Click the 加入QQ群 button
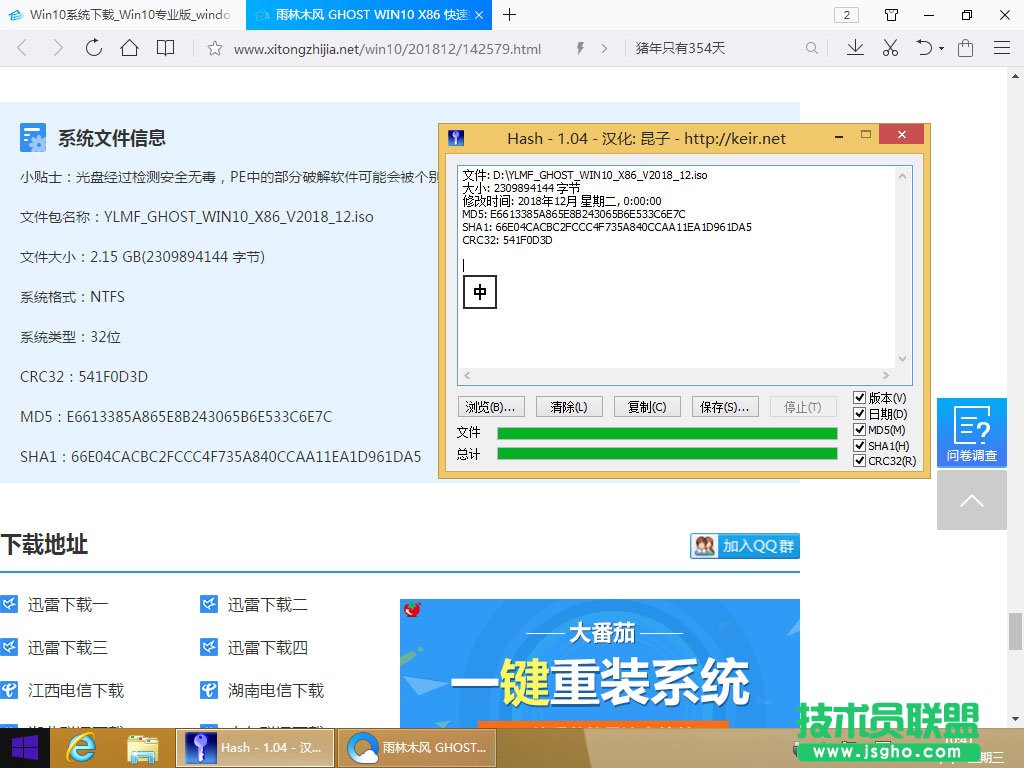The image size is (1024, 768). (744, 546)
